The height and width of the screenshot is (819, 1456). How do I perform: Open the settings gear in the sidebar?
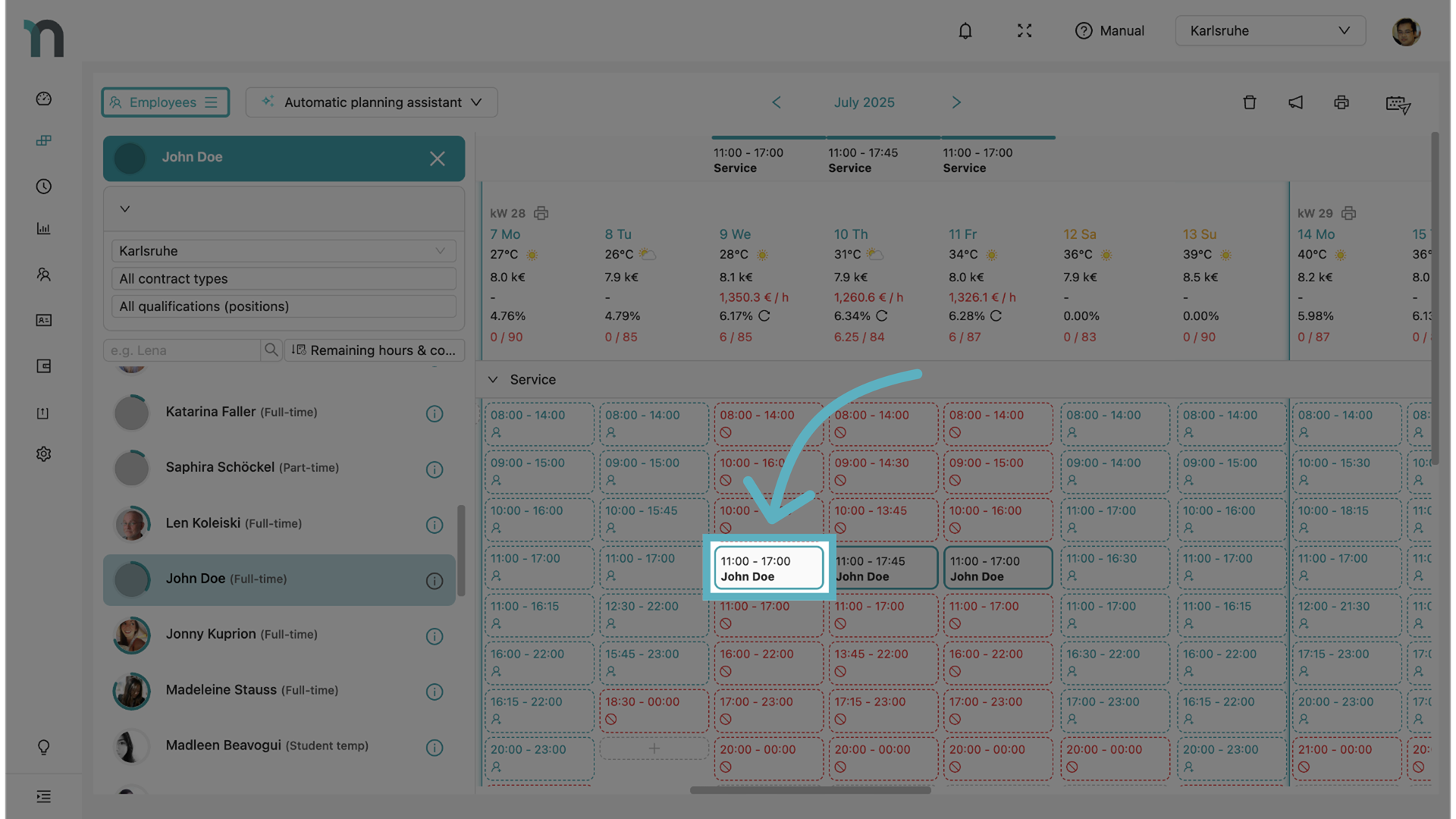44,454
